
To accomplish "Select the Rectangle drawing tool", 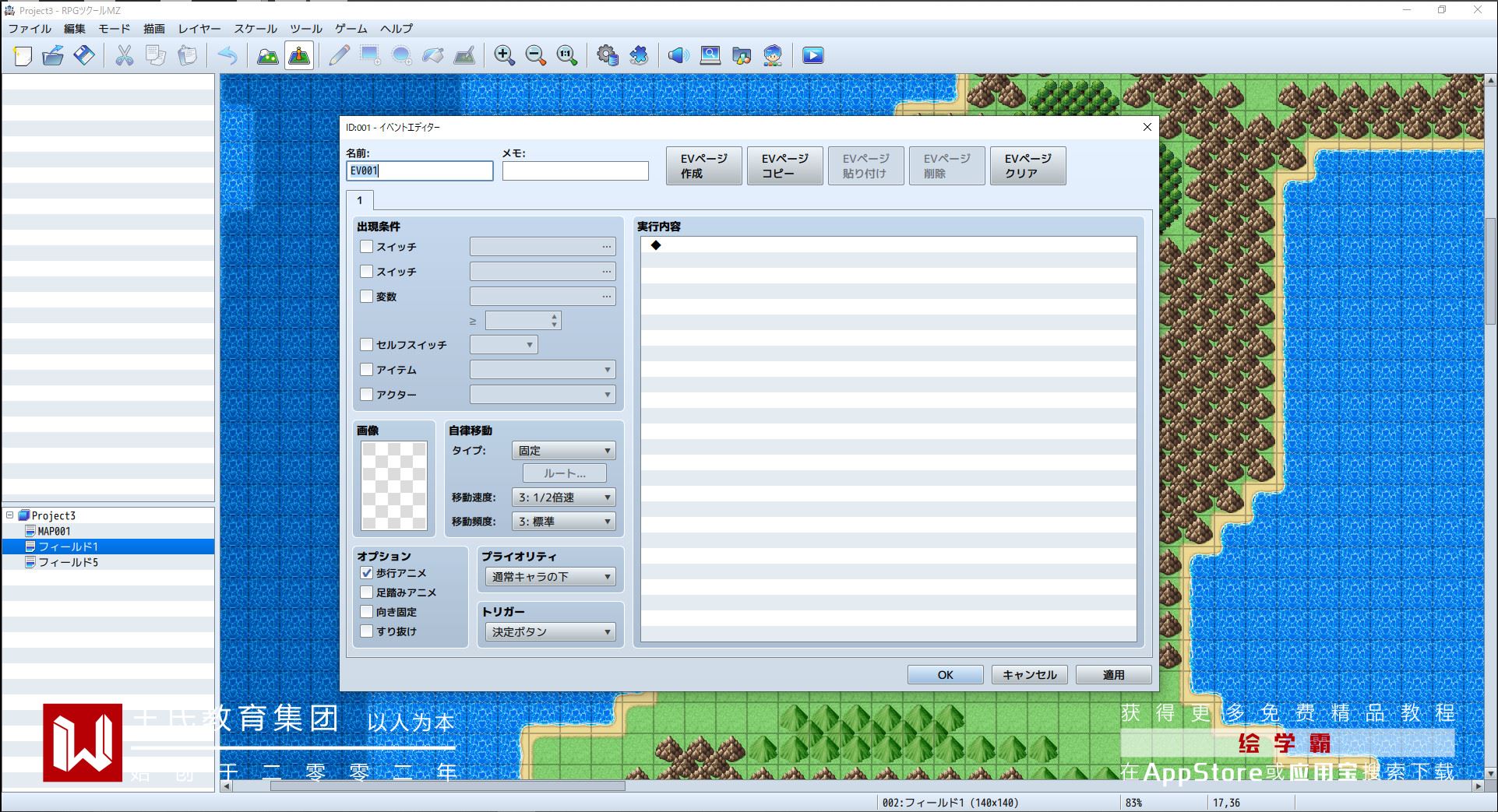I will pos(370,55).
